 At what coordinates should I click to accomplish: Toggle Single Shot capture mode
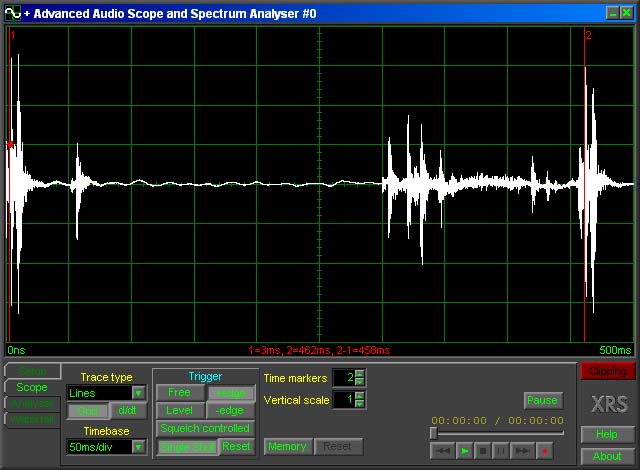[188, 447]
